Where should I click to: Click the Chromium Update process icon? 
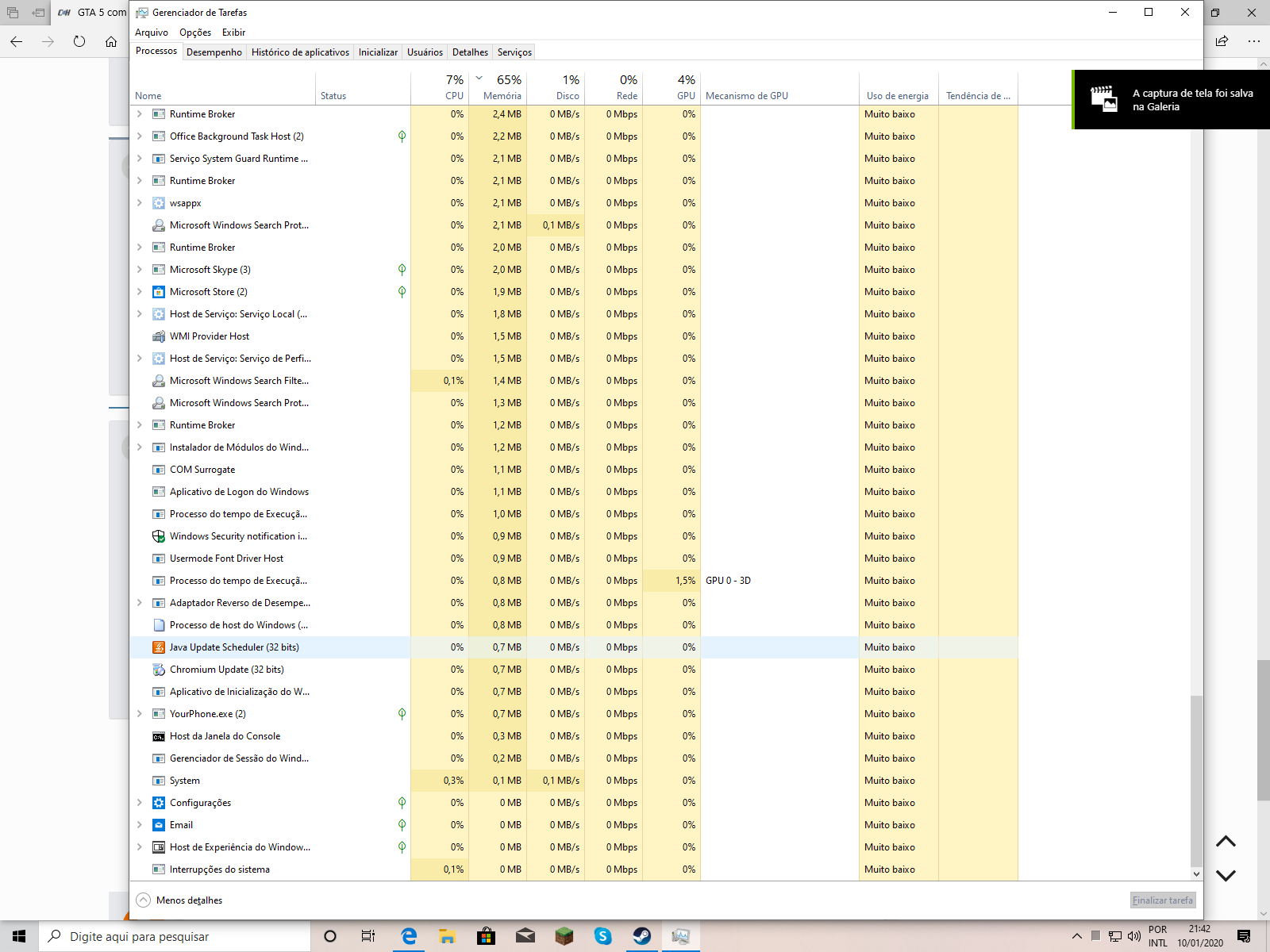[x=159, y=670]
